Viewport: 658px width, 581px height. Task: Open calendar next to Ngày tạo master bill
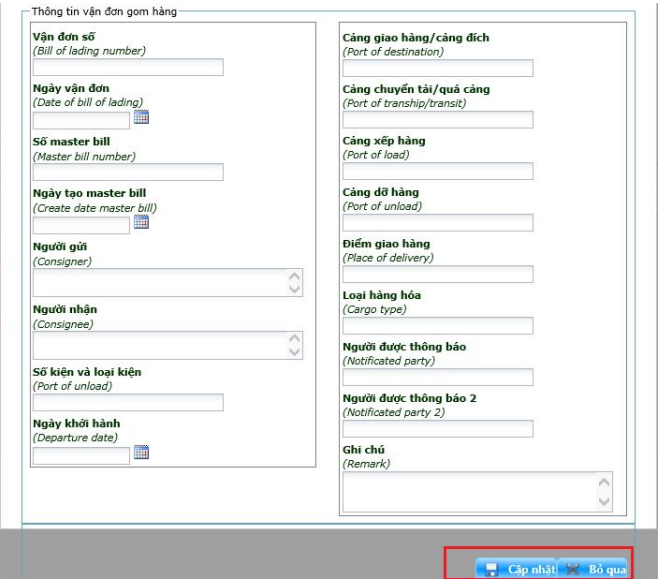(141, 223)
